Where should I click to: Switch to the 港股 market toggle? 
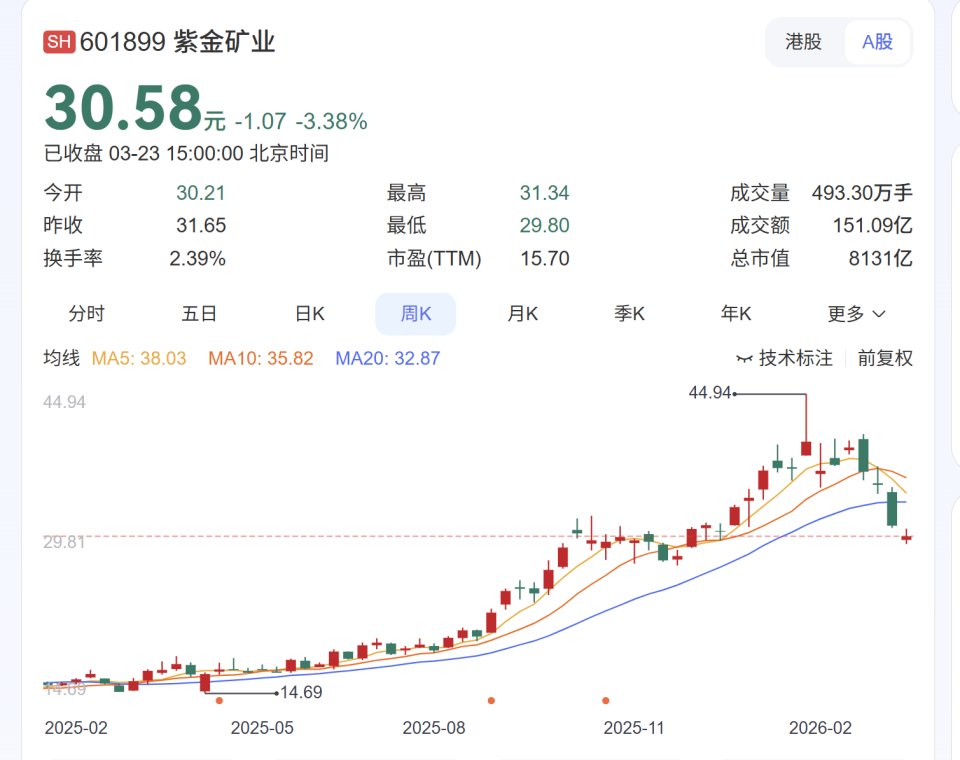(803, 42)
